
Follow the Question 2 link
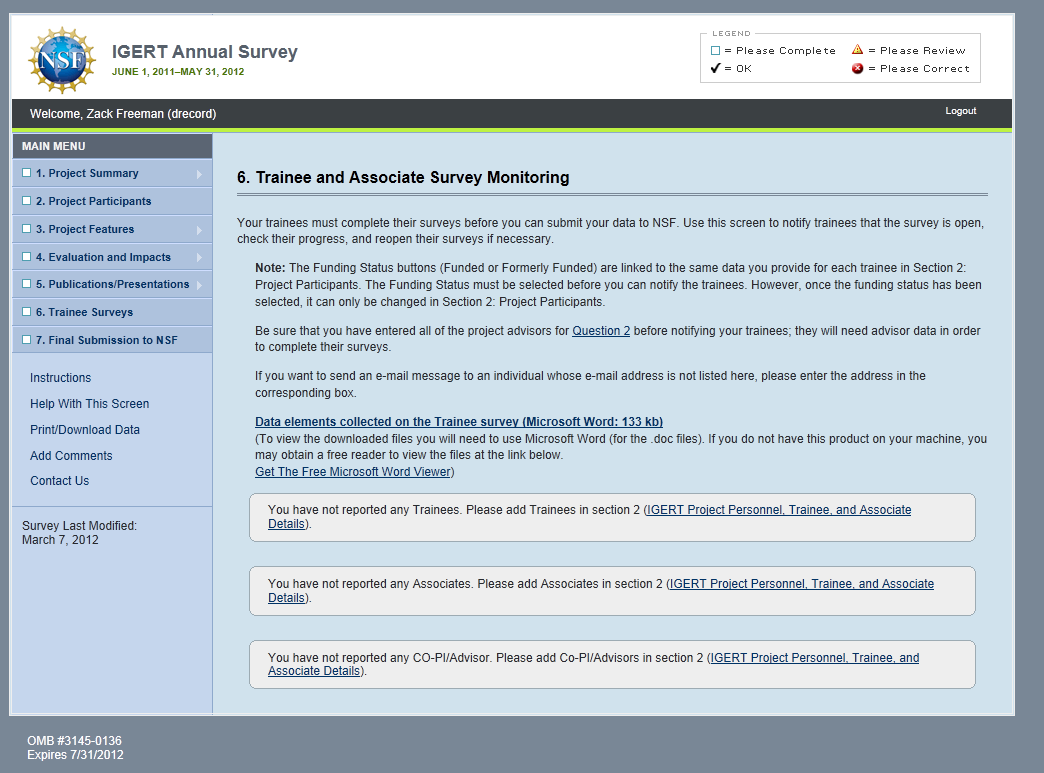[x=601, y=331]
